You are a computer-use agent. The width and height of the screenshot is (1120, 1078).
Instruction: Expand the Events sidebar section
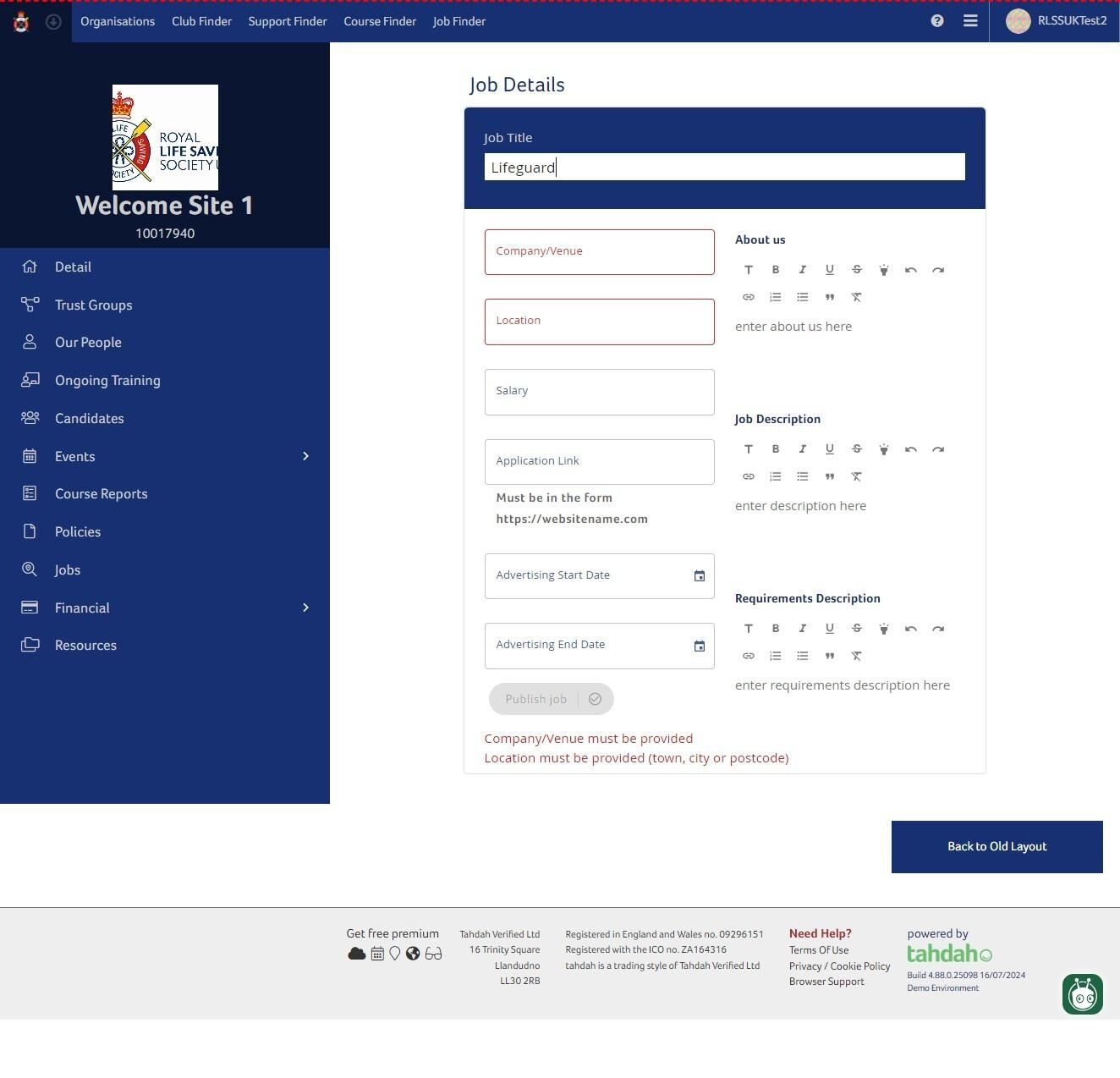(305, 456)
